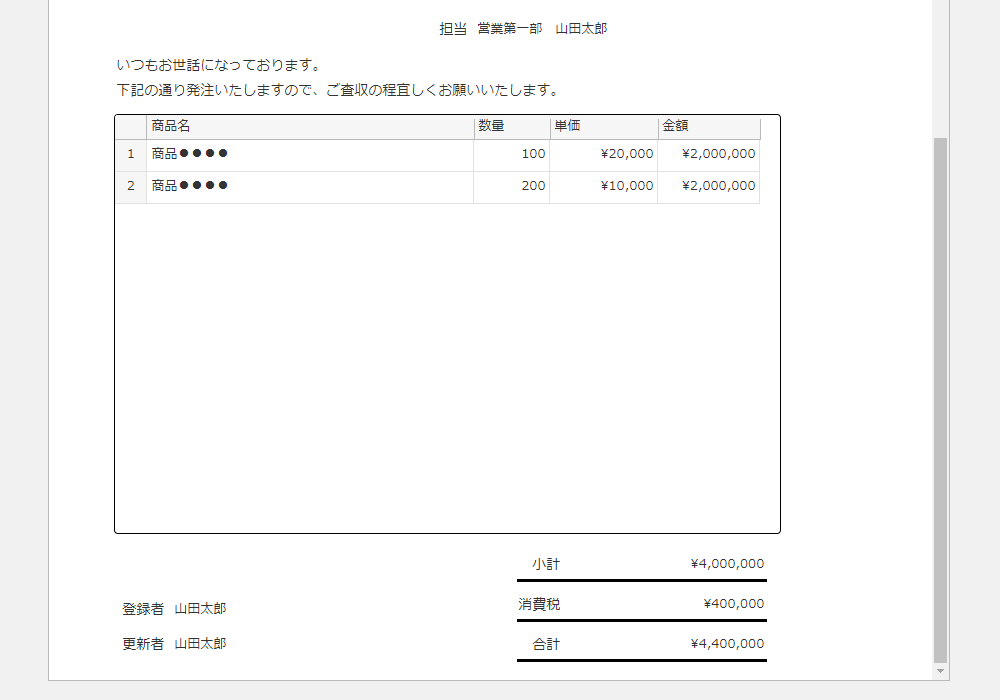Viewport: 1000px width, 700px height.
Task: Click the product name cell in row 1
Action: pos(310,155)
